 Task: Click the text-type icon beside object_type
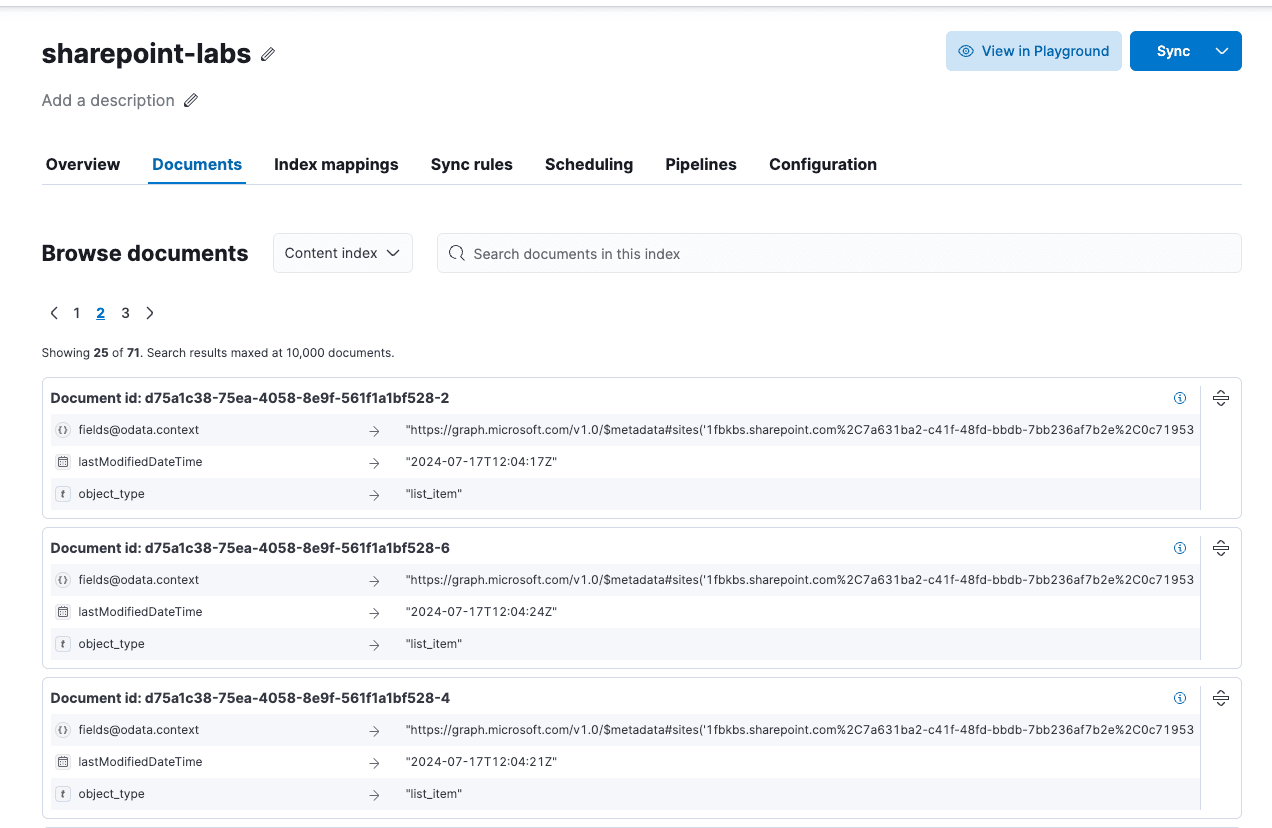(63, 493)
